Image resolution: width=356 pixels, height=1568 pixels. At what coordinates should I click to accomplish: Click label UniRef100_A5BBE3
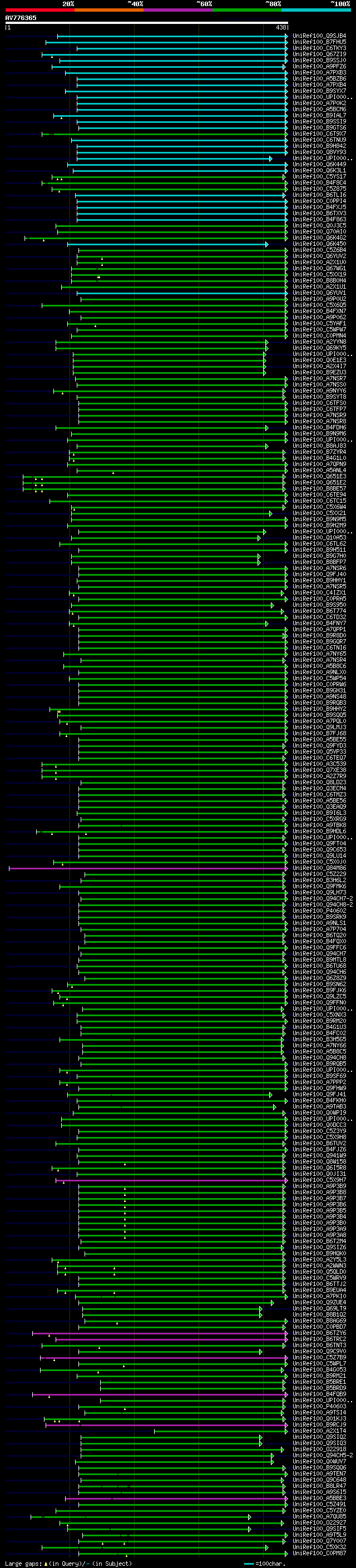click(x=319, y=1498)
